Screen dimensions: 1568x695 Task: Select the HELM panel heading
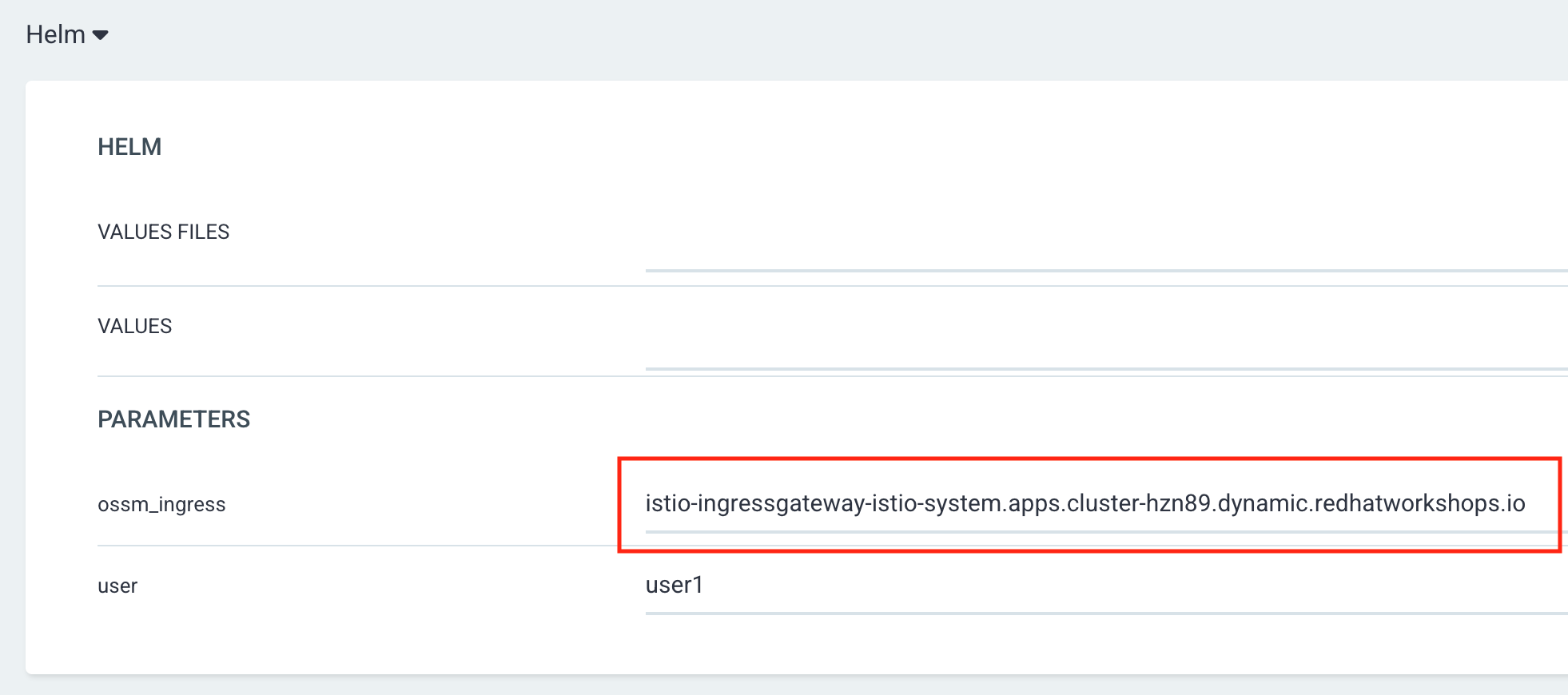pos(129,147)
